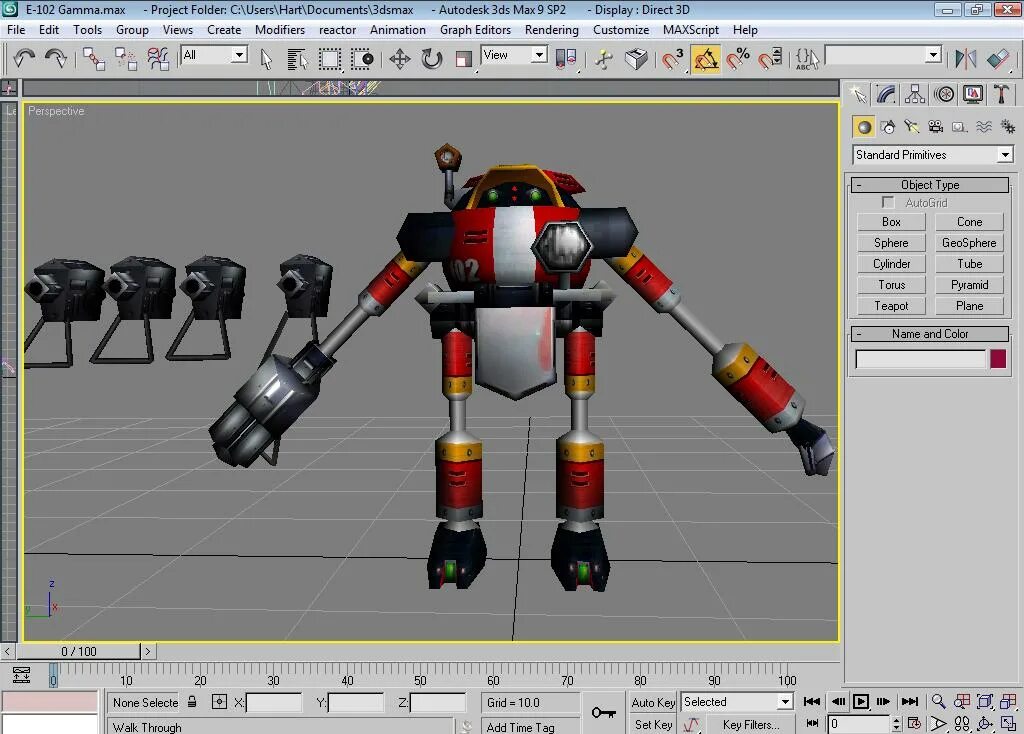Click the Pyramid primitive button
The width and height of the screenshot is (1024, 734).
(x=970, y=285)
